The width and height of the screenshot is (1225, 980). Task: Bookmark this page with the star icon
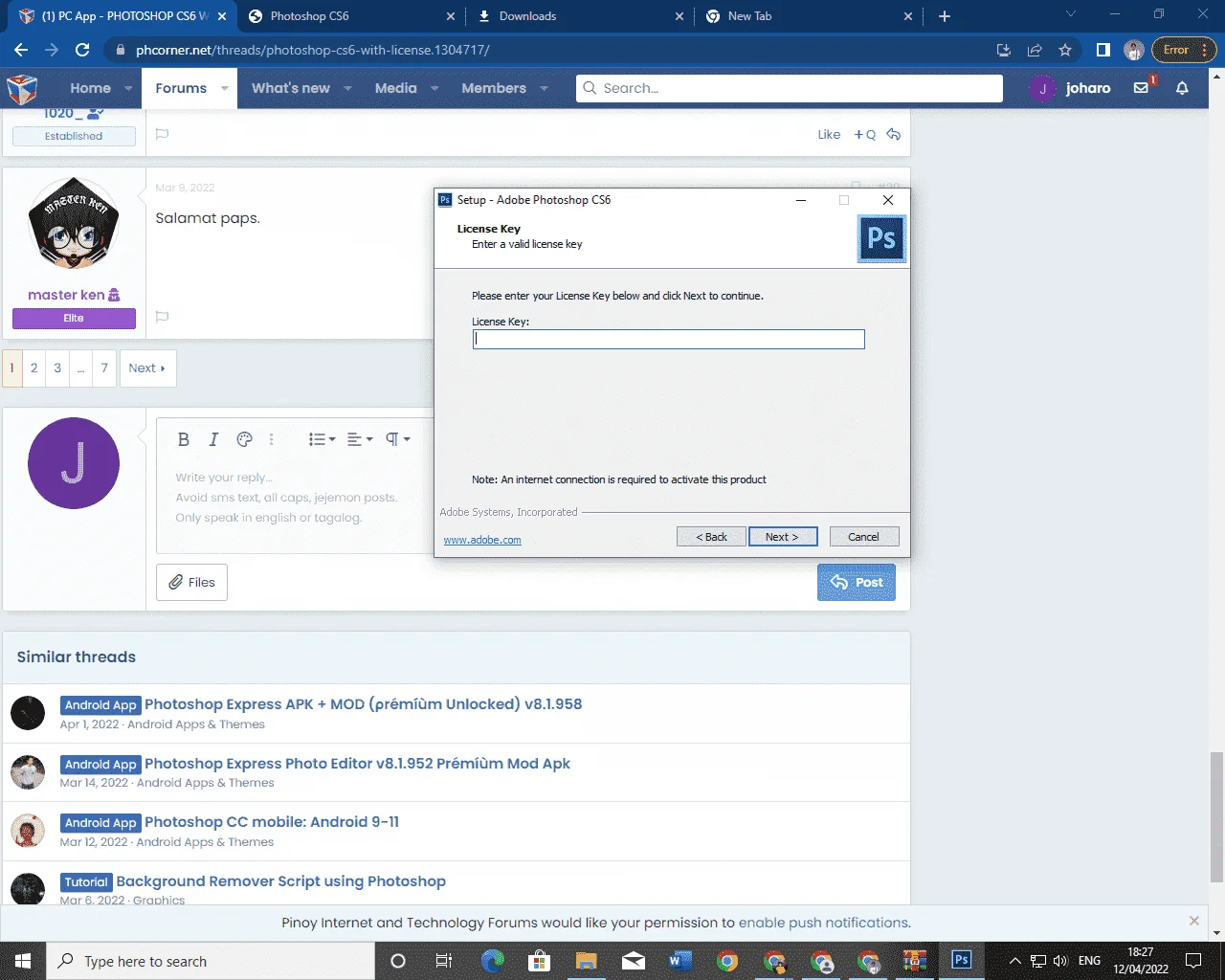pos(1065,50)
